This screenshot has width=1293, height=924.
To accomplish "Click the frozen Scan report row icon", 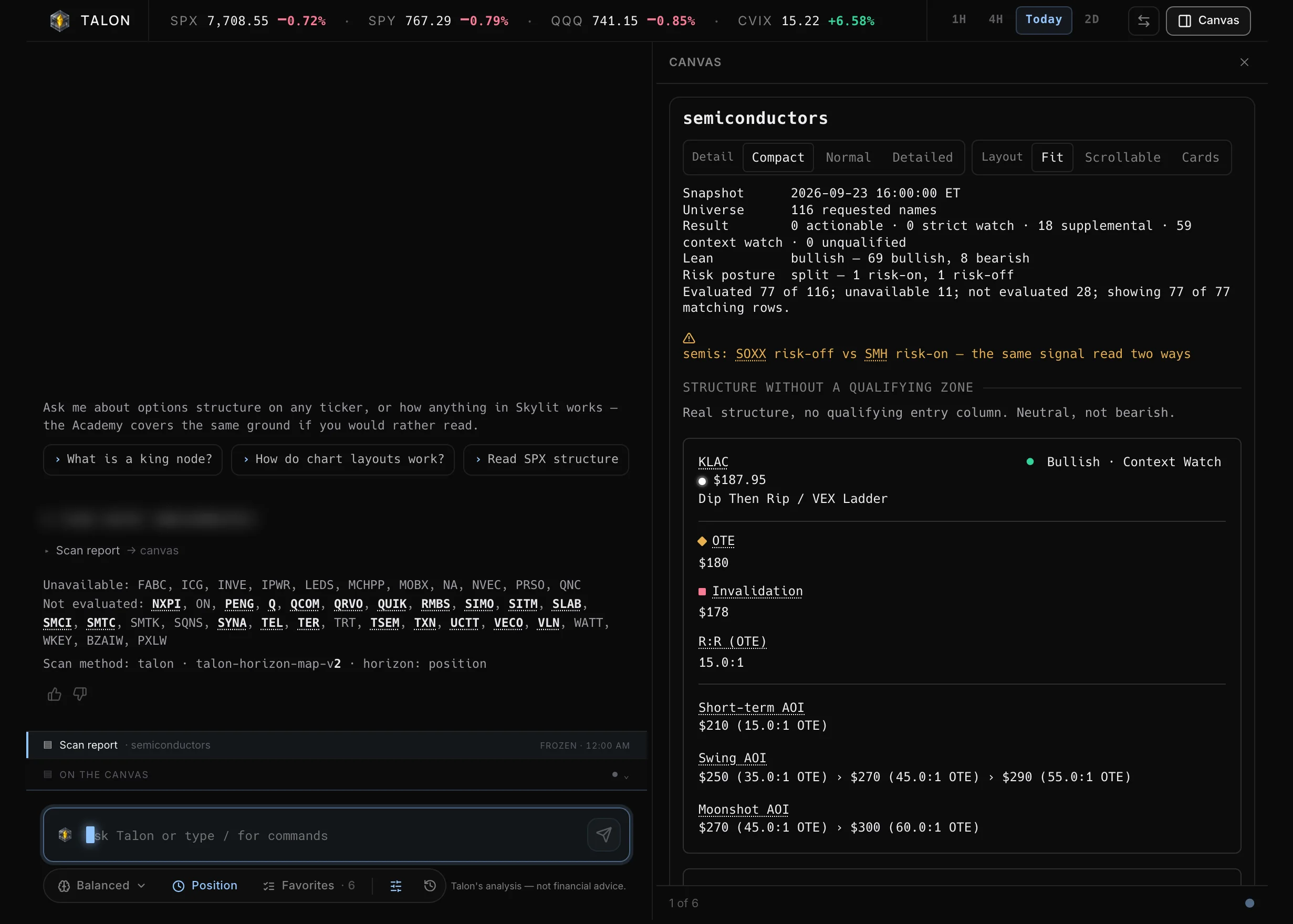I will tap(48, 745).
